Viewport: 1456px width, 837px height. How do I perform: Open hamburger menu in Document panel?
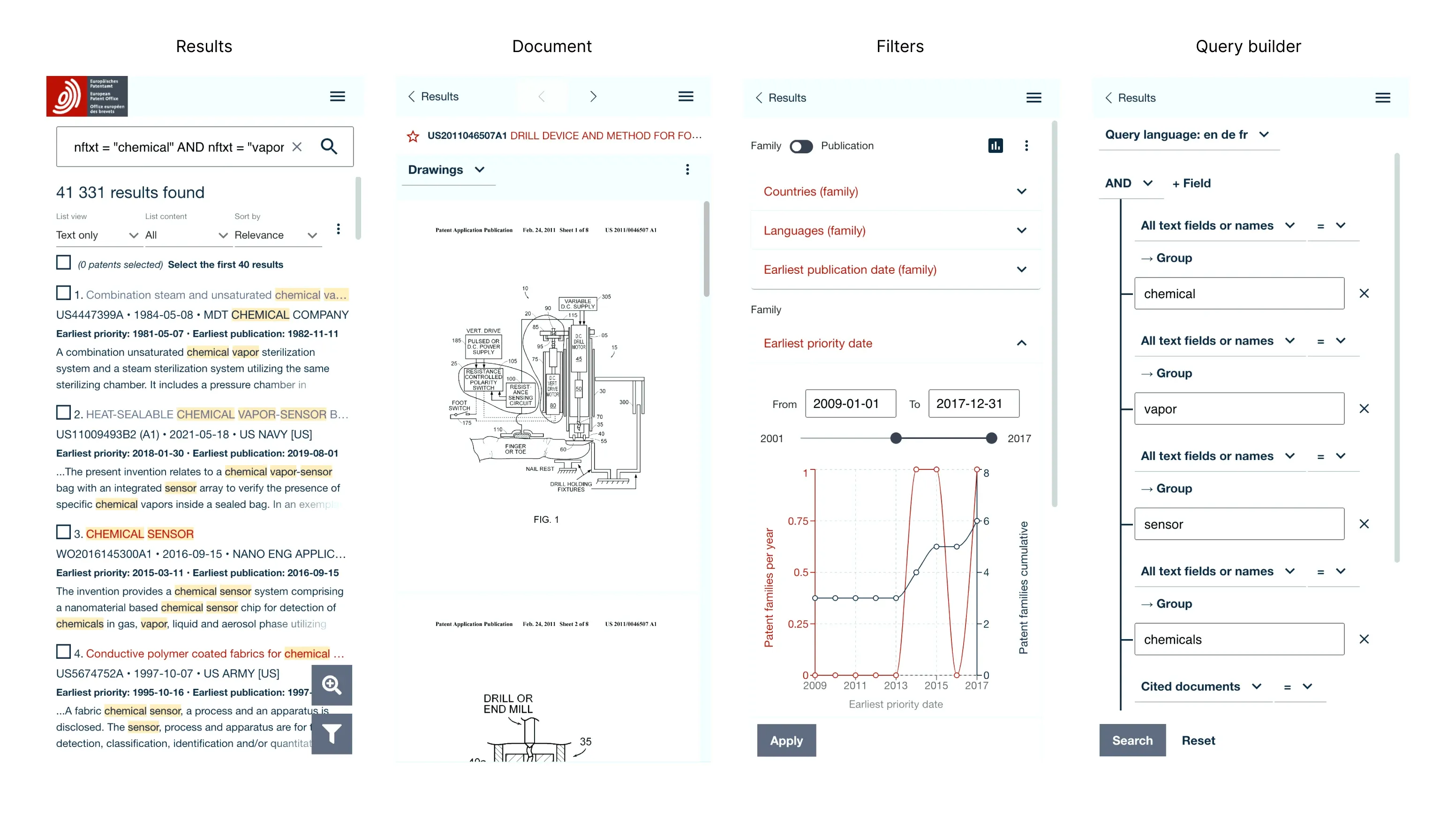tap(686, 97)
